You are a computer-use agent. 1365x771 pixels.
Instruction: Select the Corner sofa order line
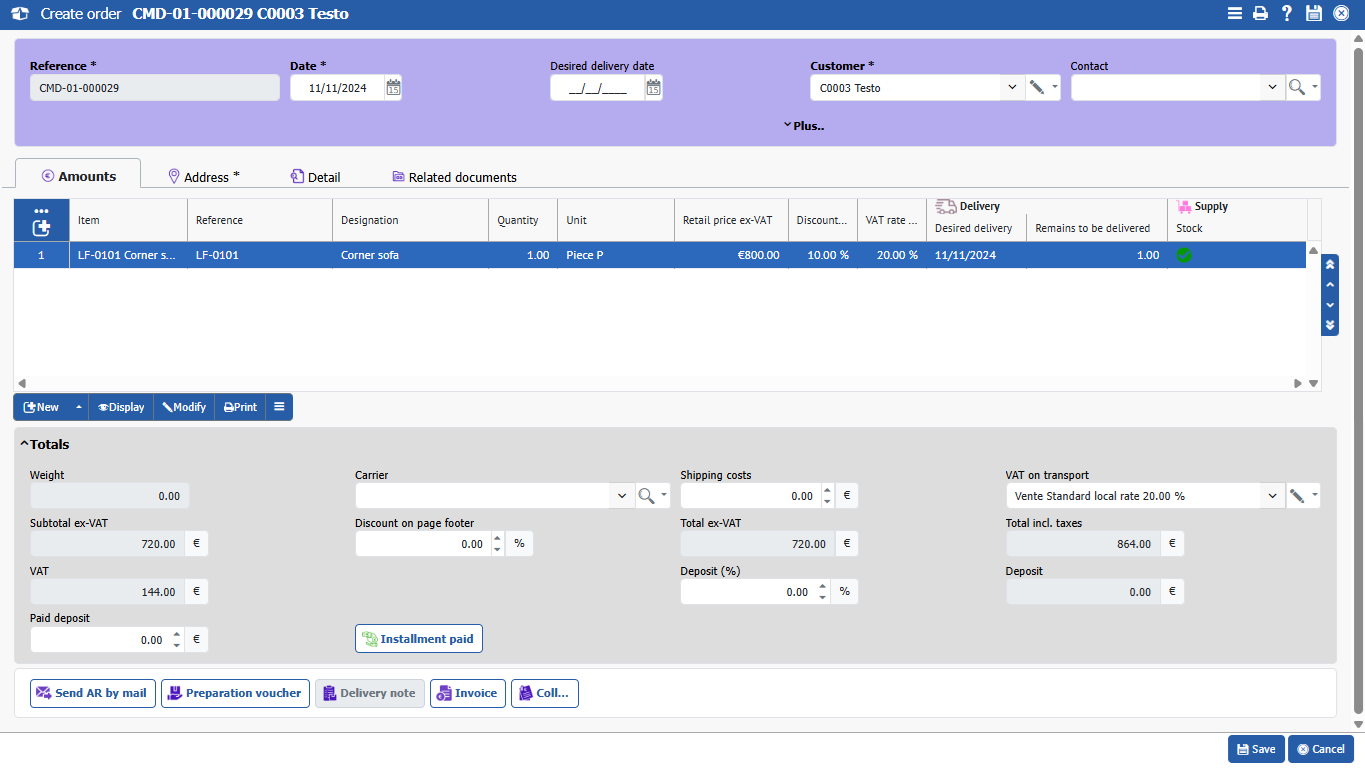[370, 255]
